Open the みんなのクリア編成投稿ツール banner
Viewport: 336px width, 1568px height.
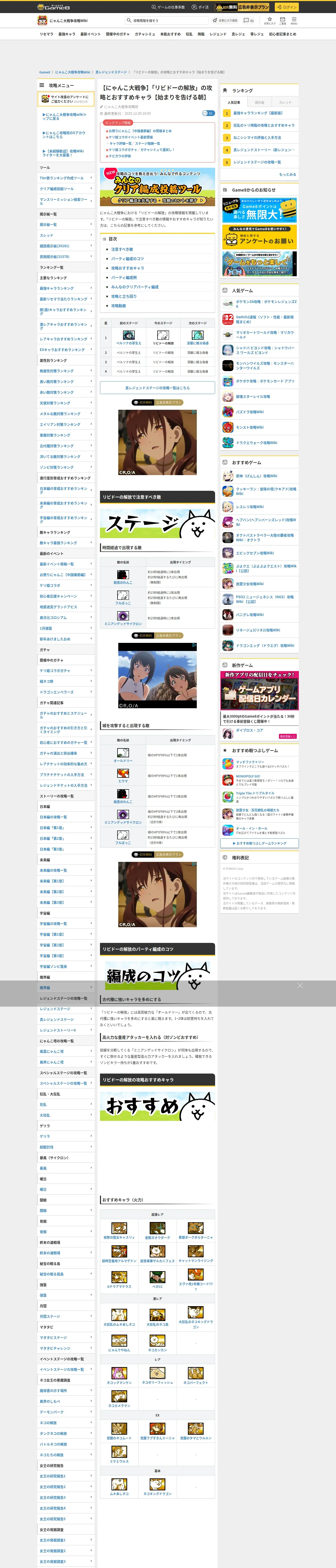[x=157, y=187]
